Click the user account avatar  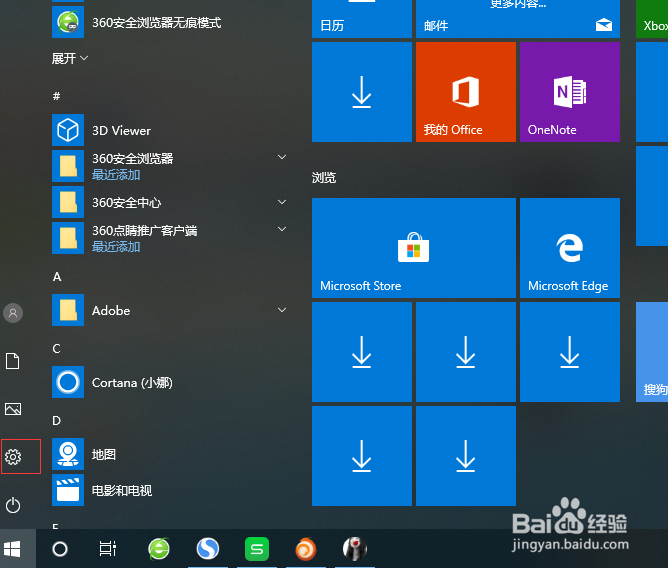13,313
